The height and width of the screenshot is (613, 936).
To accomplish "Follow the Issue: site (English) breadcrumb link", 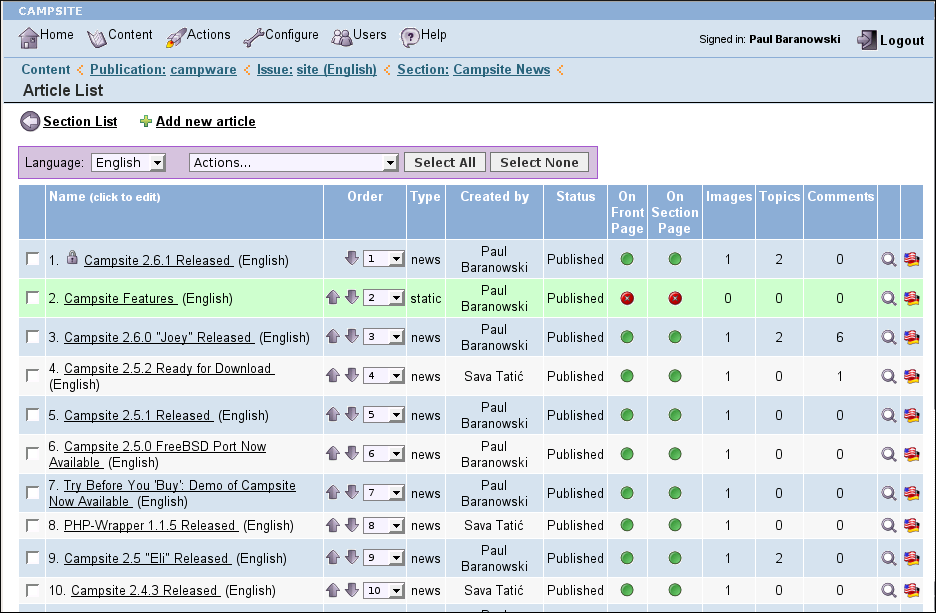I will coord(317,69).
